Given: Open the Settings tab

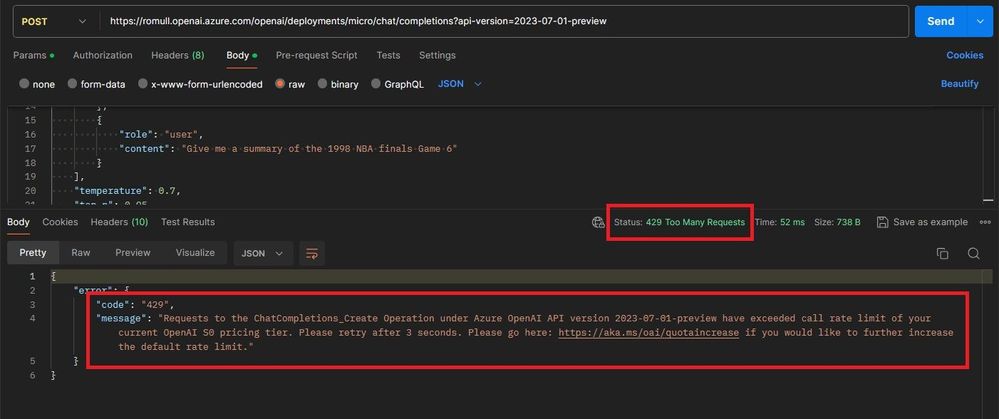Looking at the screenshot, I should coord(437,55).
